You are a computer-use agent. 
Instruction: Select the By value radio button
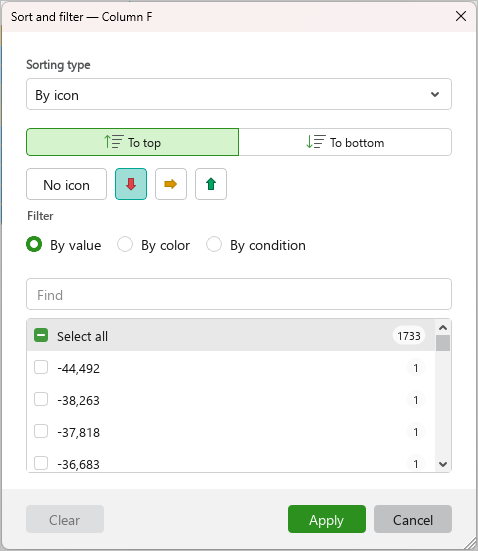(x=34, y=244)
